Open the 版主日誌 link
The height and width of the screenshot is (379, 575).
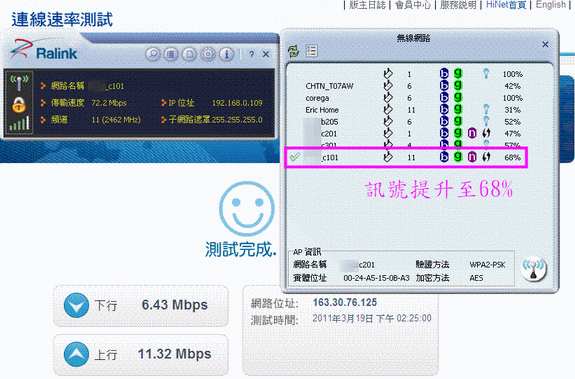tap(367, 5)
